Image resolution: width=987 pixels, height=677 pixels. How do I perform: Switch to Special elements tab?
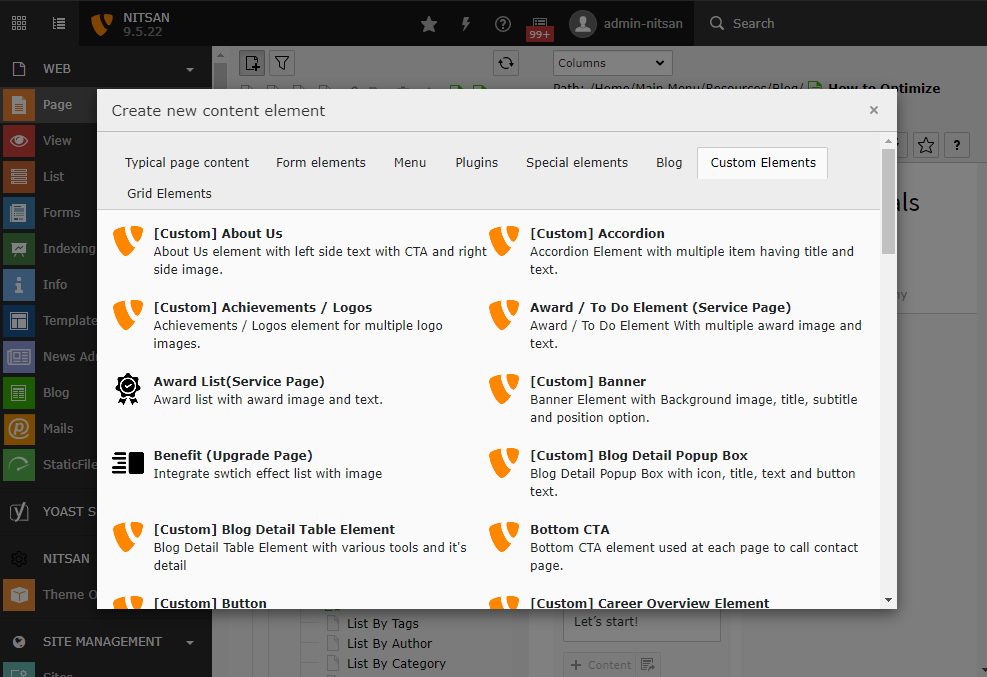pos(577,162)
